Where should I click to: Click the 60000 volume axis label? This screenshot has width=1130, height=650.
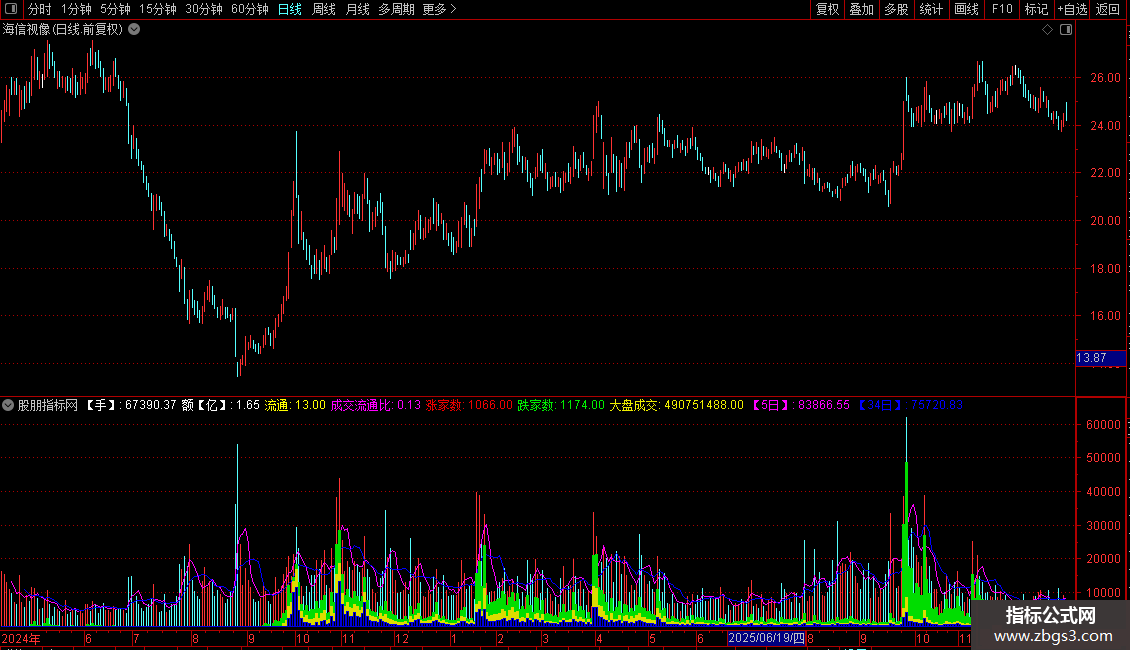point(1103,424)
